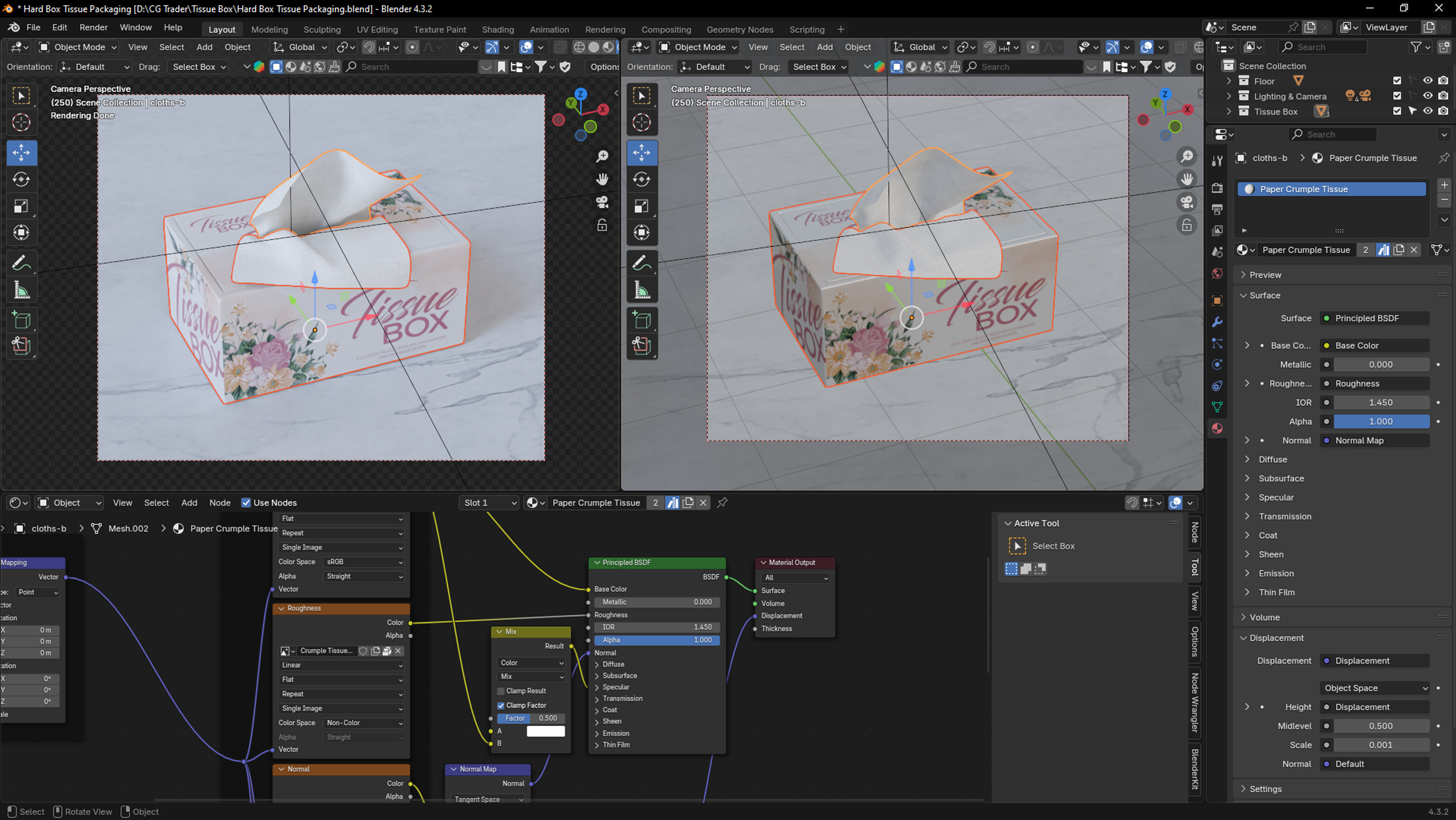This screenshot has height=820, width=1456.
Task: Toggle camera view icon in left viewport
Action: pos(602,203)
